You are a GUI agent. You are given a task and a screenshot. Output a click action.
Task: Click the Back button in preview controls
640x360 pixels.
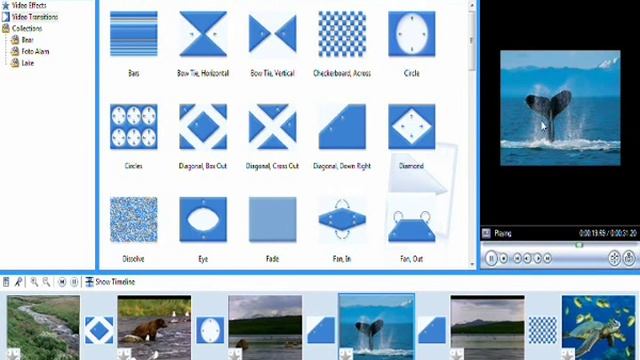coord(517,258)
